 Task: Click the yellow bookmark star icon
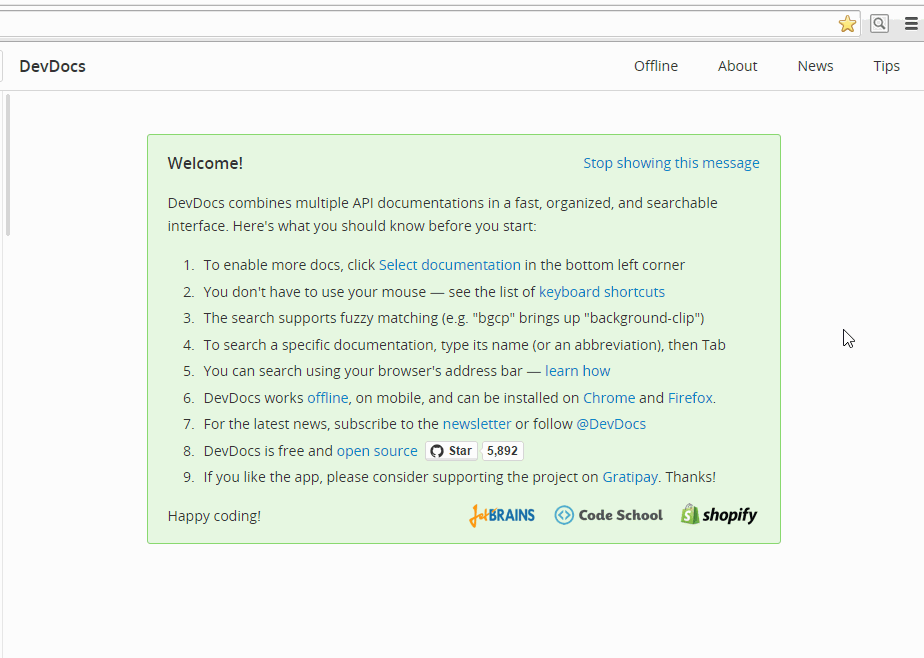click(847, 24)
